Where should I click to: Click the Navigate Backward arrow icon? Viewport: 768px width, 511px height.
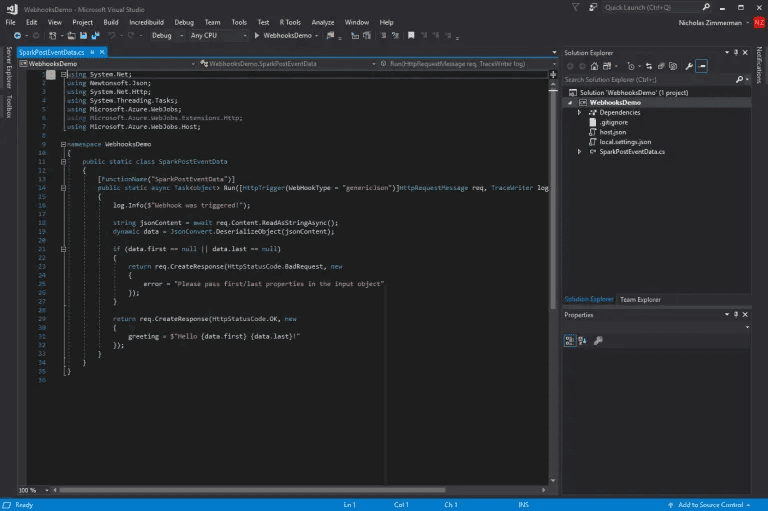17,36
